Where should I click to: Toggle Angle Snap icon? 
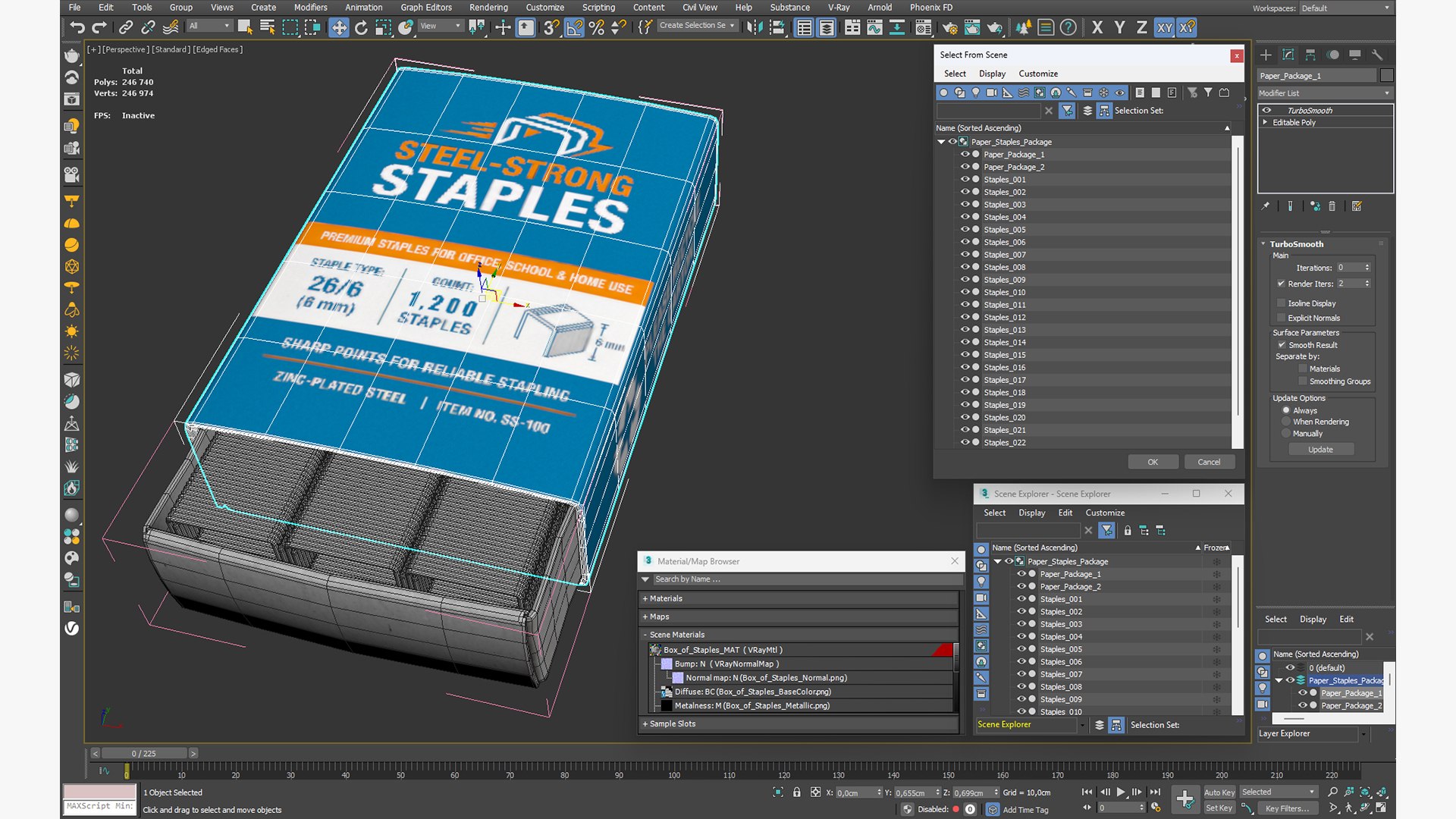pos(575,27)
